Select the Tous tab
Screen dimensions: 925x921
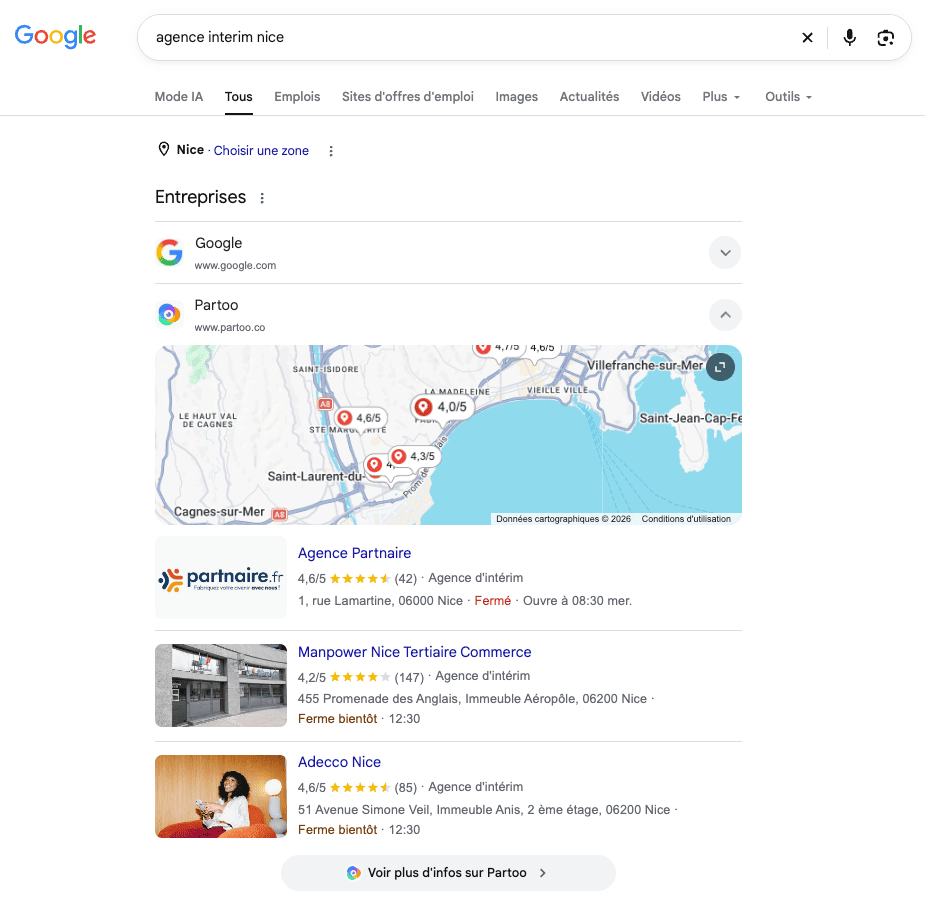(x=238, y=97)
